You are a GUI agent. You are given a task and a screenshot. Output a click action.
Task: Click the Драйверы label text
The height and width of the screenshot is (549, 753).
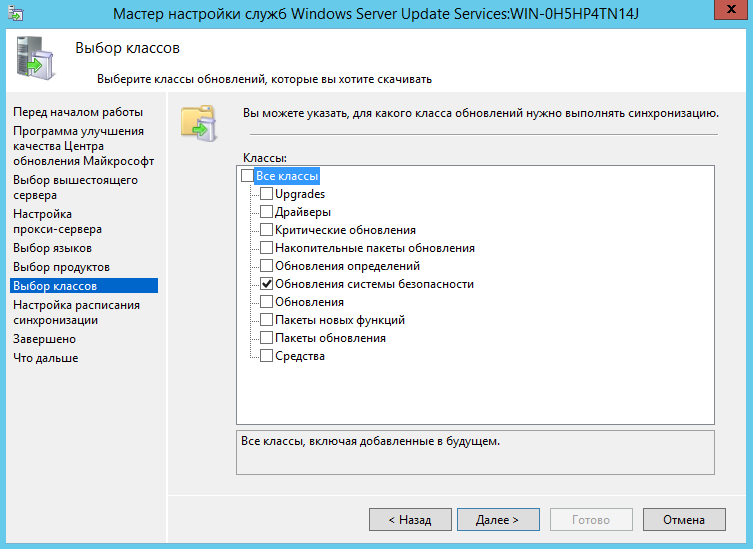click(x=303, y=212)
